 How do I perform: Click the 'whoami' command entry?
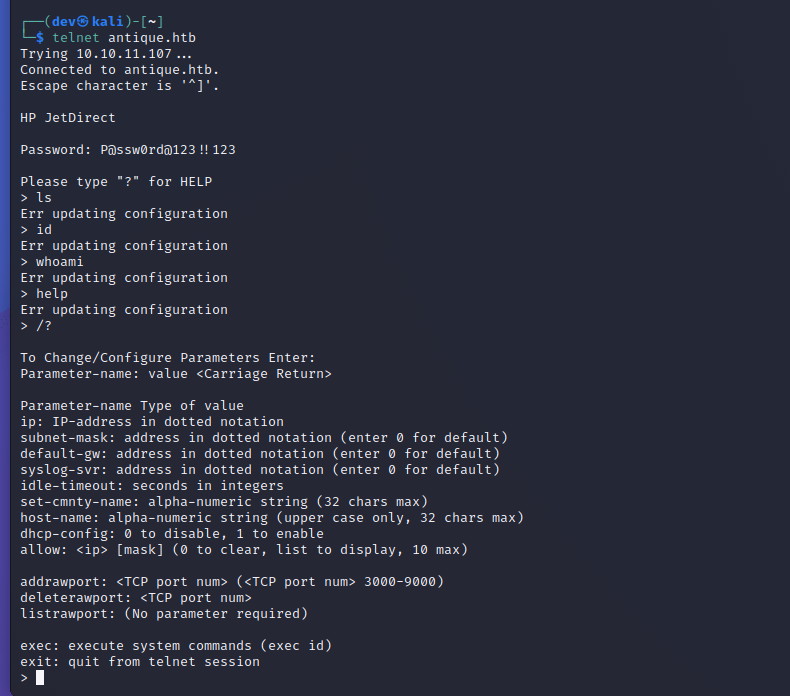point(59,262)
